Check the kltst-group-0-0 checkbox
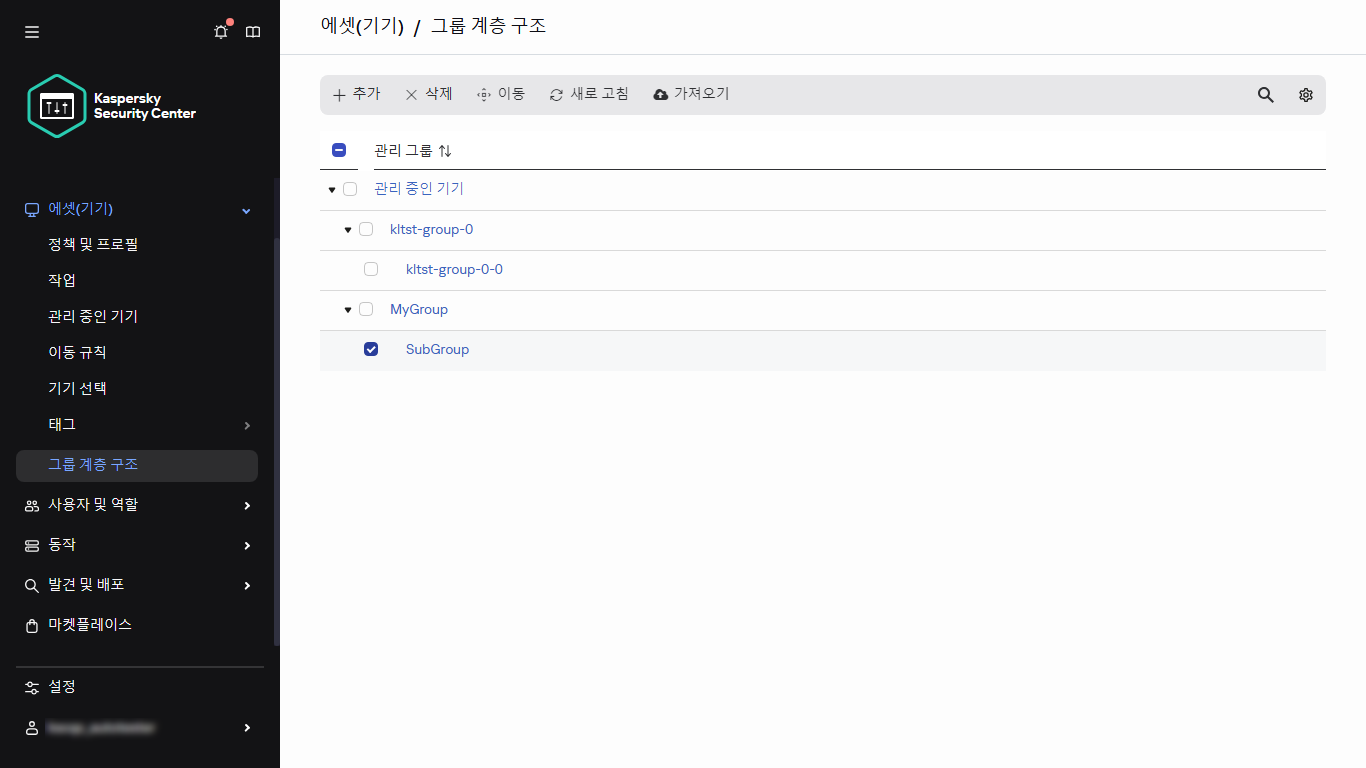 pyautogui.click(x=371, y=268)
